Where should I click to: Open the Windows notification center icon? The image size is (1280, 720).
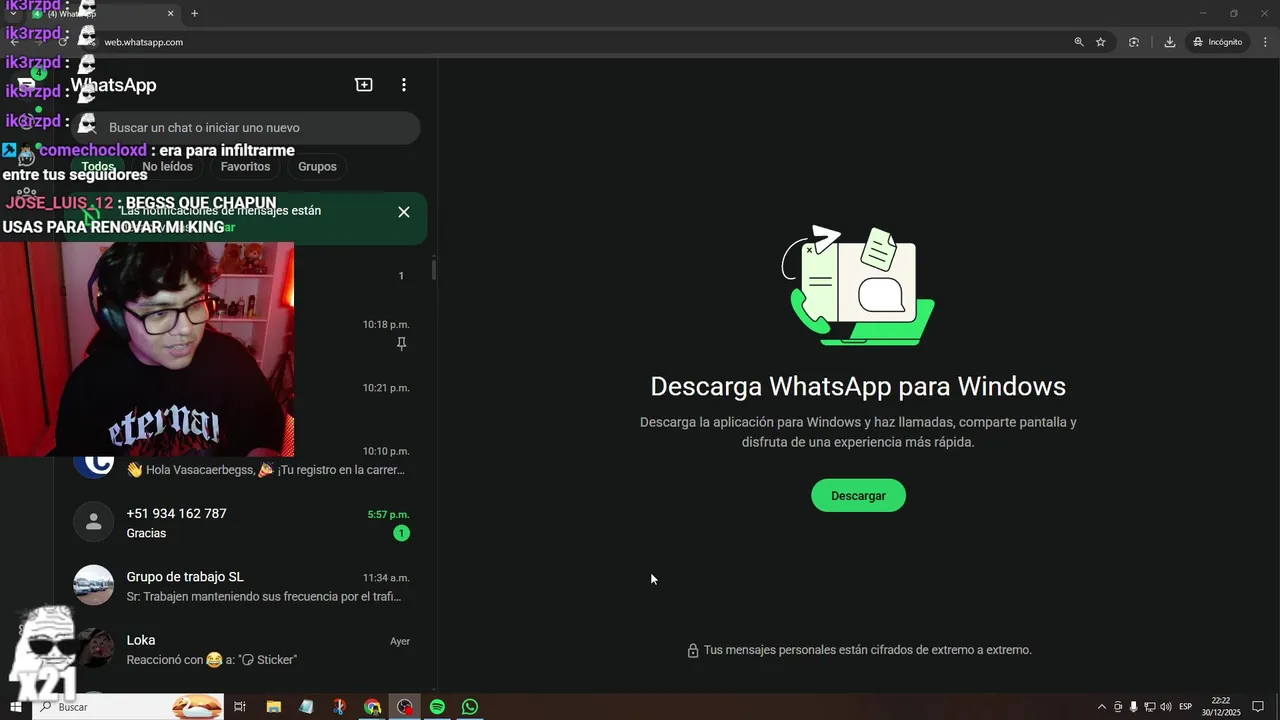[1258, 707]
